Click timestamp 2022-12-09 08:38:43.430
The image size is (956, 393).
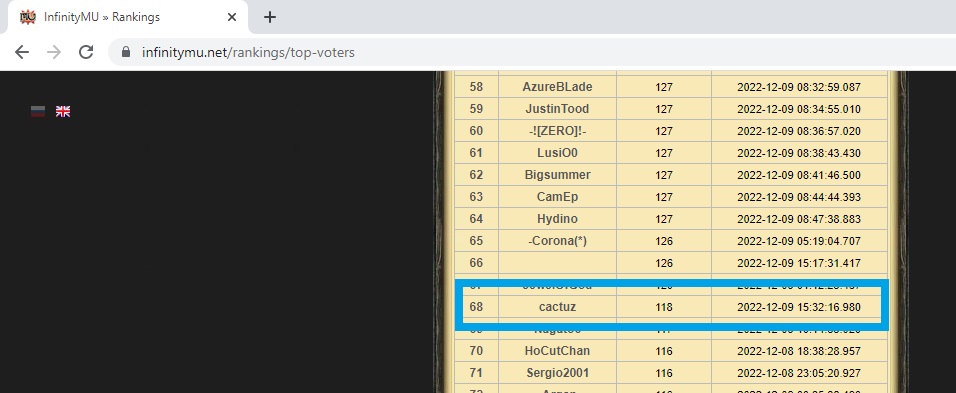799,154
